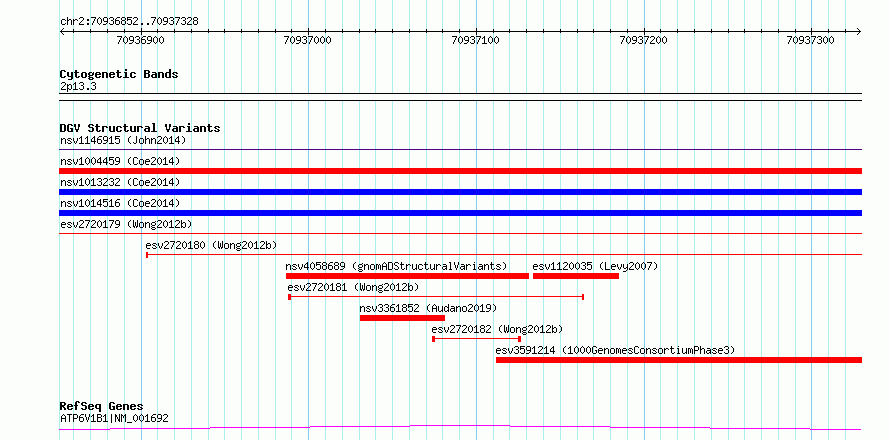This screenshot has width=890, height=440.
Task: Click the nsv1004459 (Coe2014) label
Action: 120,161
